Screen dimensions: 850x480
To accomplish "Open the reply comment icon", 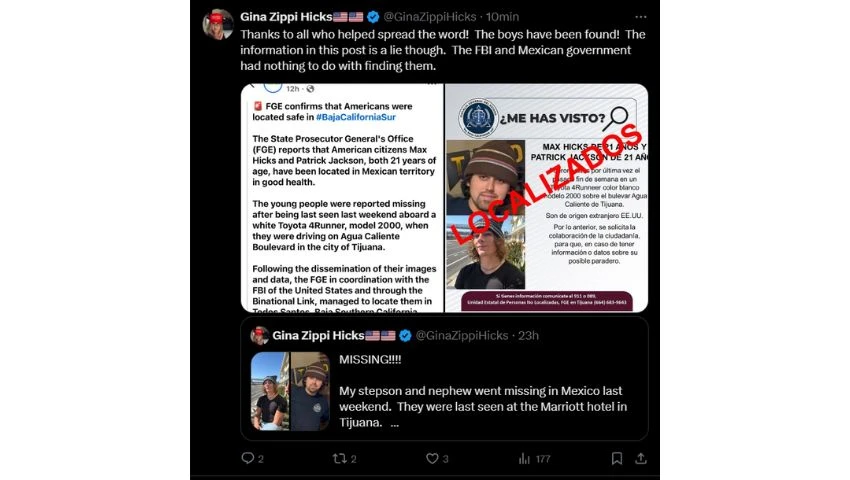I will coord(248,458).
